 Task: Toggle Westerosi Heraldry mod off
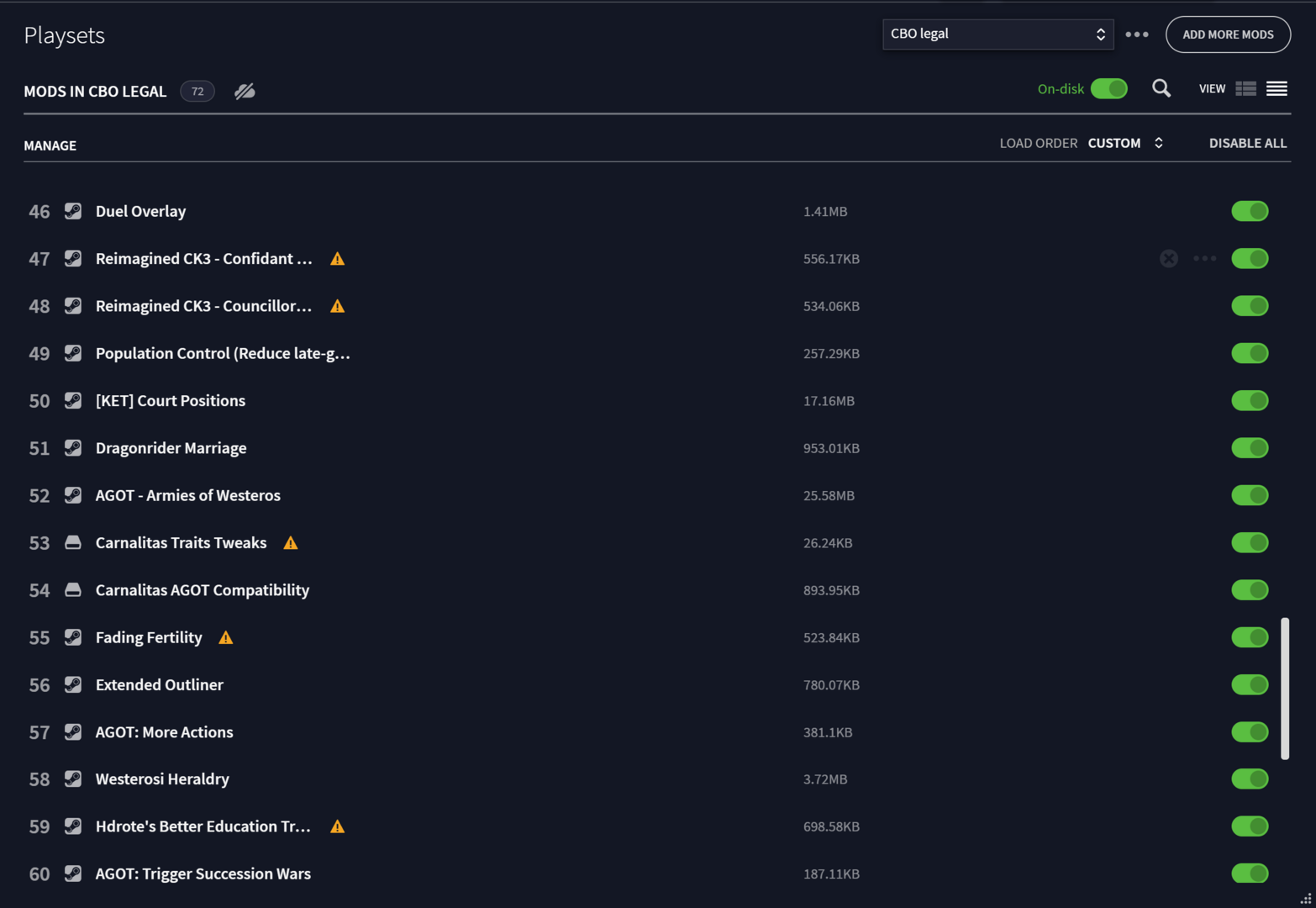pos(1250,779)
